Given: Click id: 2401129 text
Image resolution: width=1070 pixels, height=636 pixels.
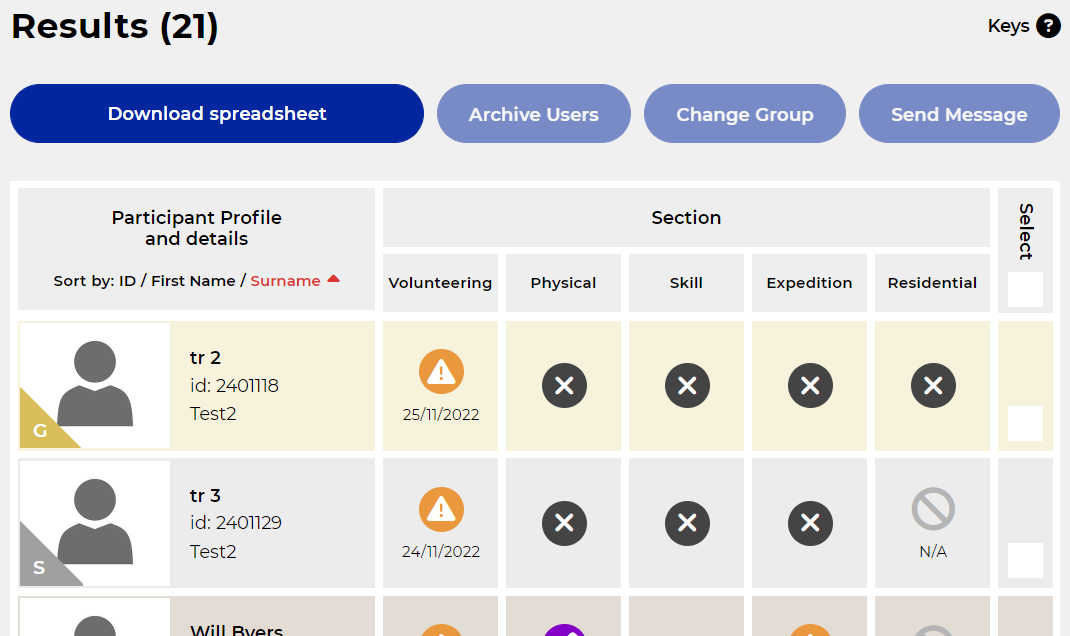Looking at the screenshot, I should click(235, 523).
